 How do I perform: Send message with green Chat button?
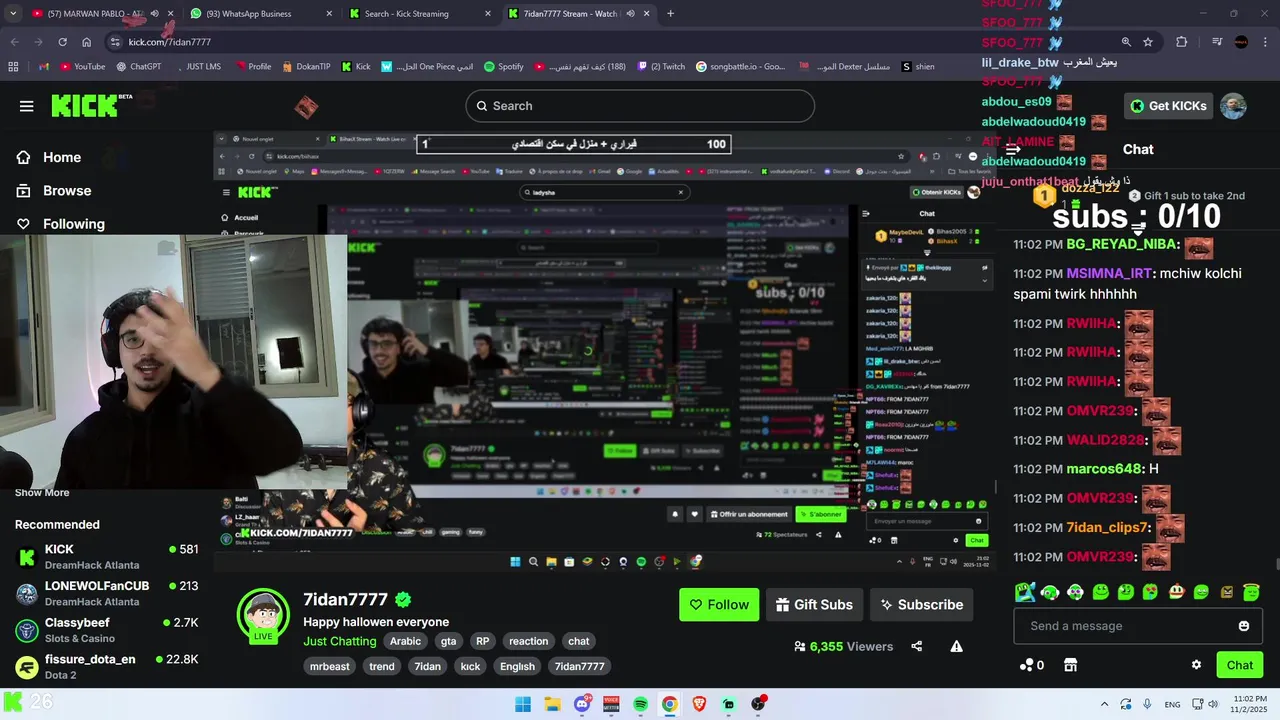click(x=1239, y=665)
